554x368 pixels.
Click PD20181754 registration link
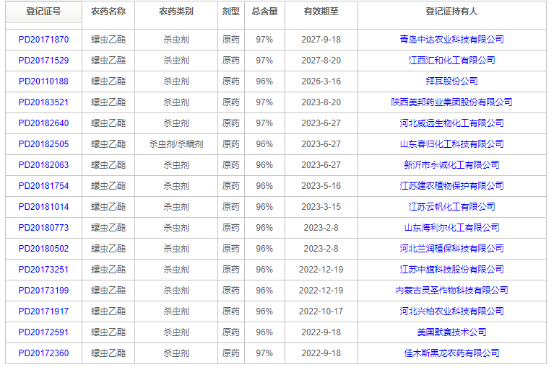click(x=43, y=186)
